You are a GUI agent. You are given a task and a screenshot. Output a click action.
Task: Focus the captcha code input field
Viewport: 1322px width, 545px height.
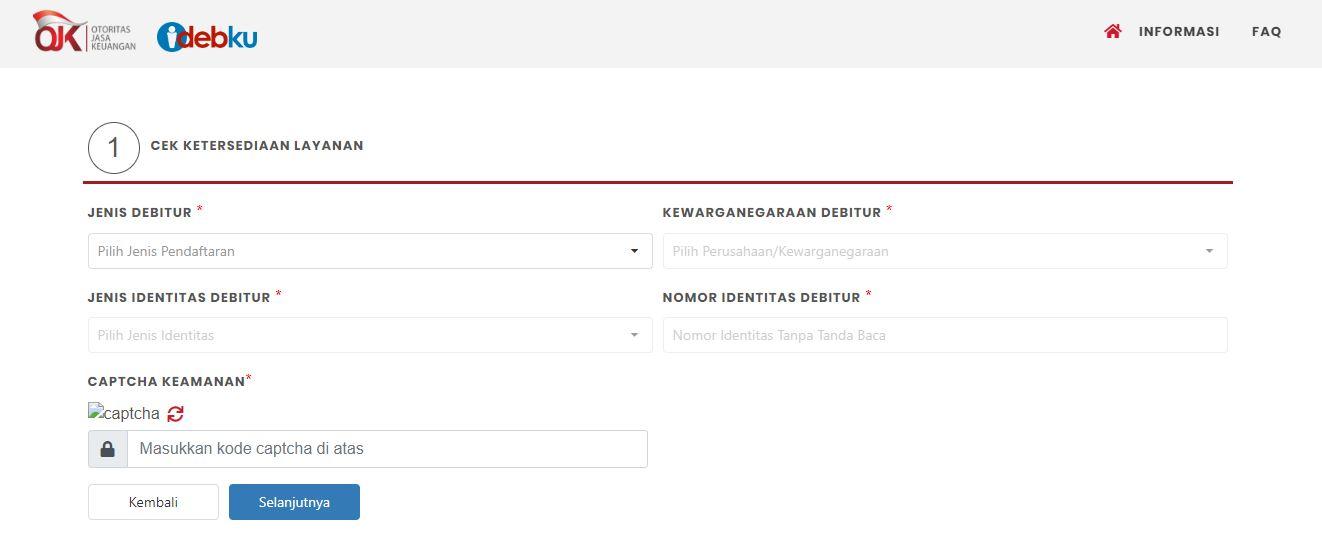click(387, 449)
